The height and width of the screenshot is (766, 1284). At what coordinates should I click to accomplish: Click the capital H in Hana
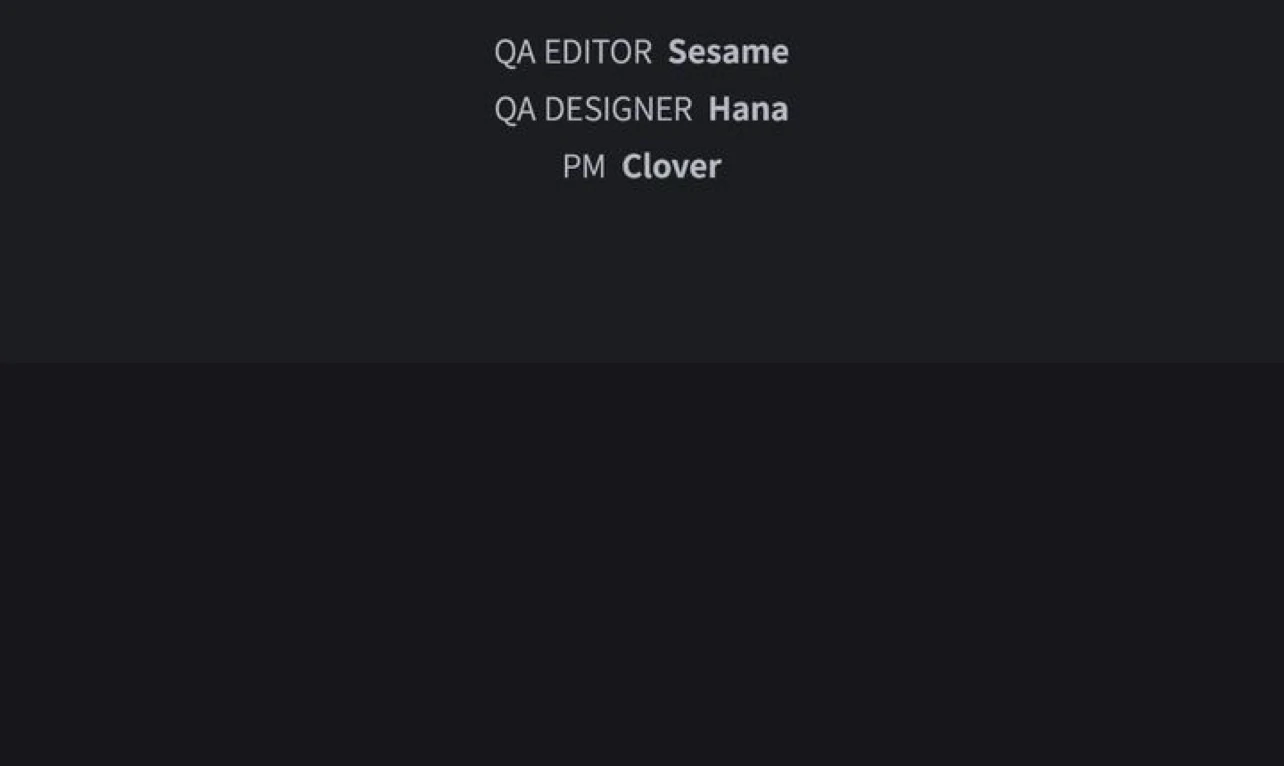[719, 109]
